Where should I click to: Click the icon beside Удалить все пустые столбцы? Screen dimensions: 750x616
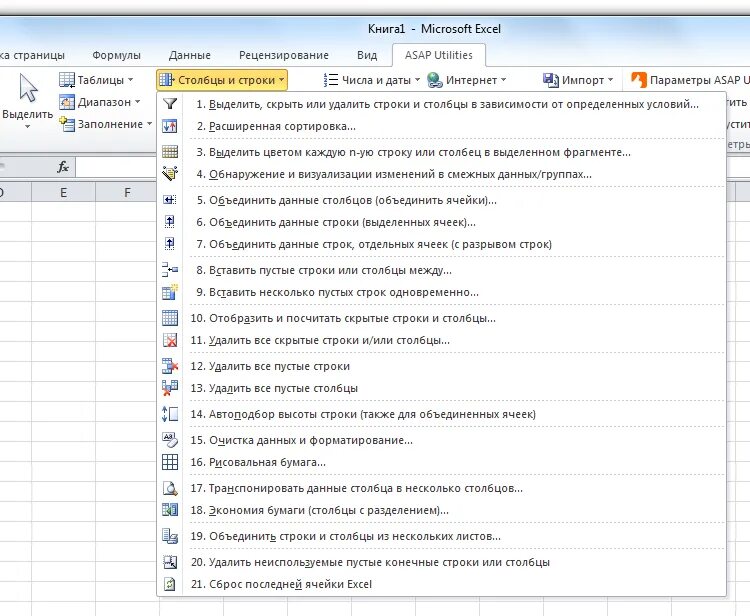tap(170, 388)
